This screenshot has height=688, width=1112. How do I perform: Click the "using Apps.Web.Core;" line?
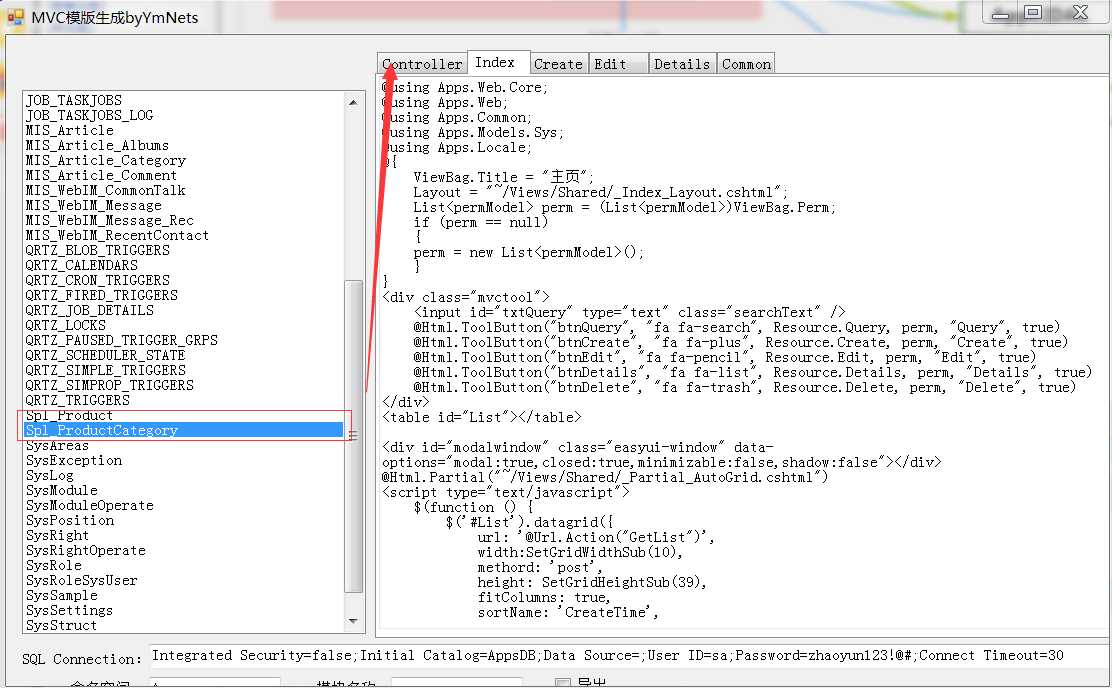tap(465, 87)
